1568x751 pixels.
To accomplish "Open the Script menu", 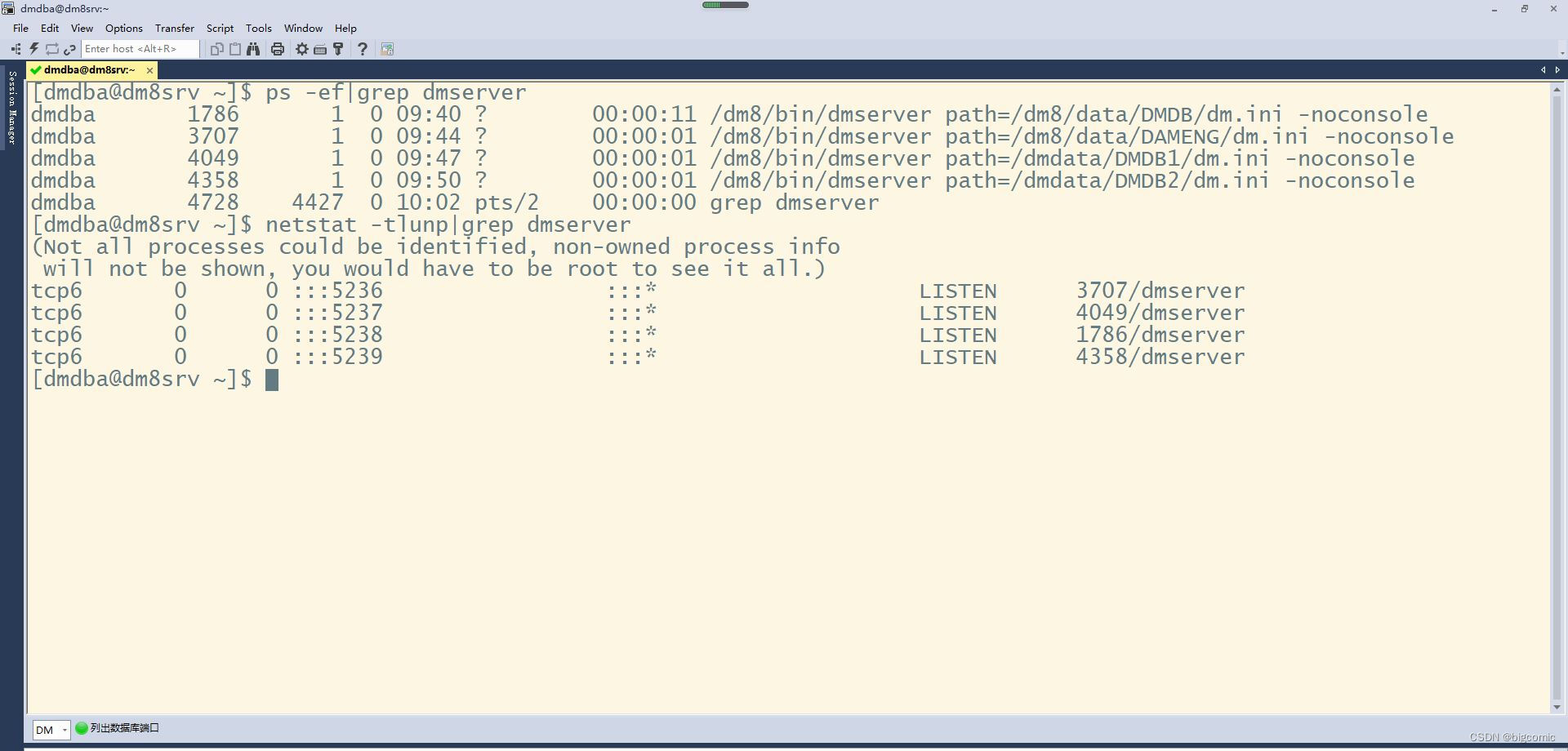I will point(220,28).
